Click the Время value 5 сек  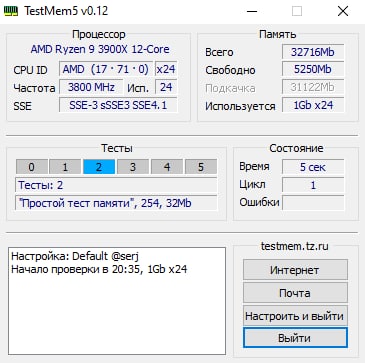(313, 167)
